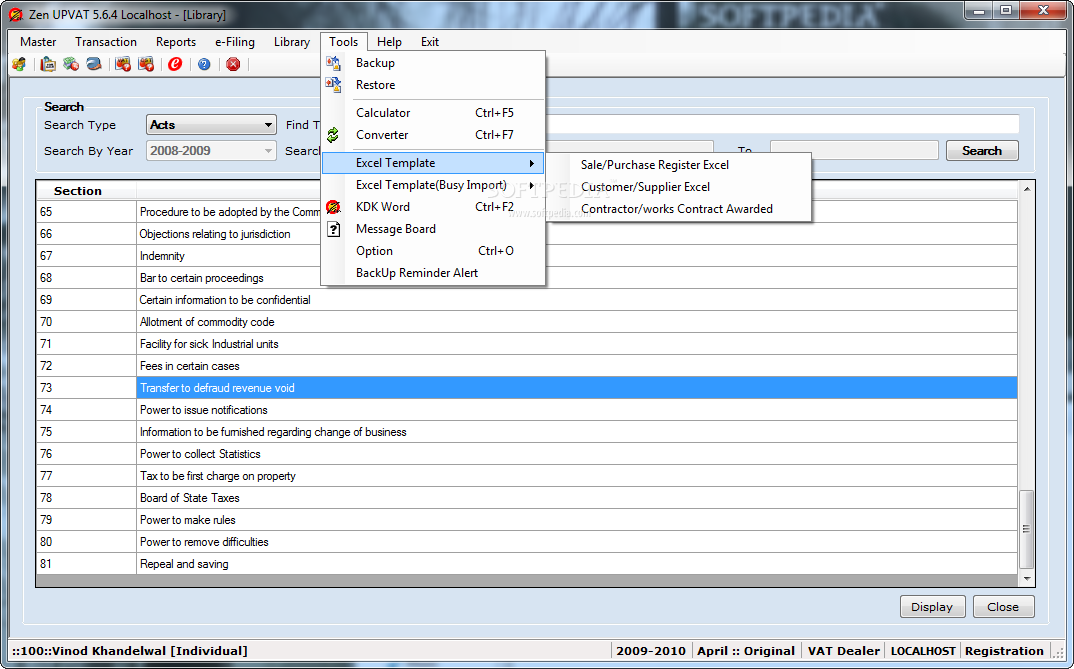Click the users group toolbar icon
The height and width of the screenshot is (669, 1074).
point(18,64)
